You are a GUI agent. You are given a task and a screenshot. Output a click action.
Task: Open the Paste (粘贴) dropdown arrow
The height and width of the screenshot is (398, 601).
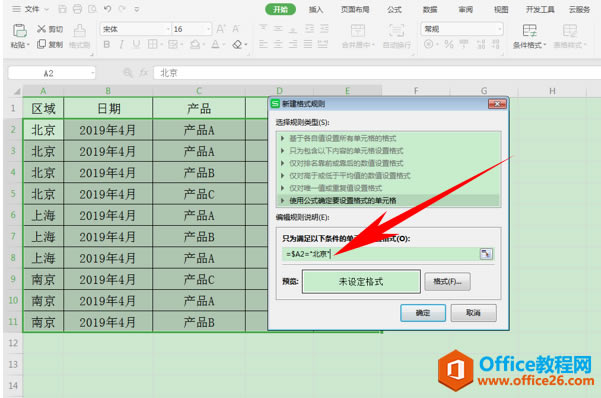tap(28, 45)
